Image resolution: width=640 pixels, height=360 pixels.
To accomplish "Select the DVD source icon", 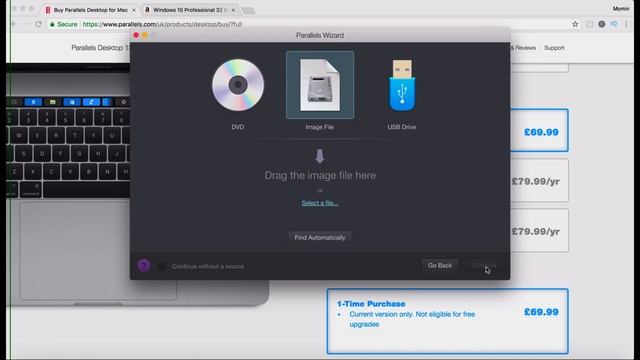I will pyautogui.click(x=238, y=85).
